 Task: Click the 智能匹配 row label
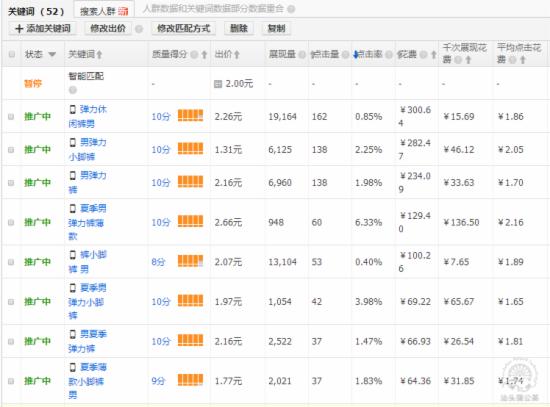(86, 76)
